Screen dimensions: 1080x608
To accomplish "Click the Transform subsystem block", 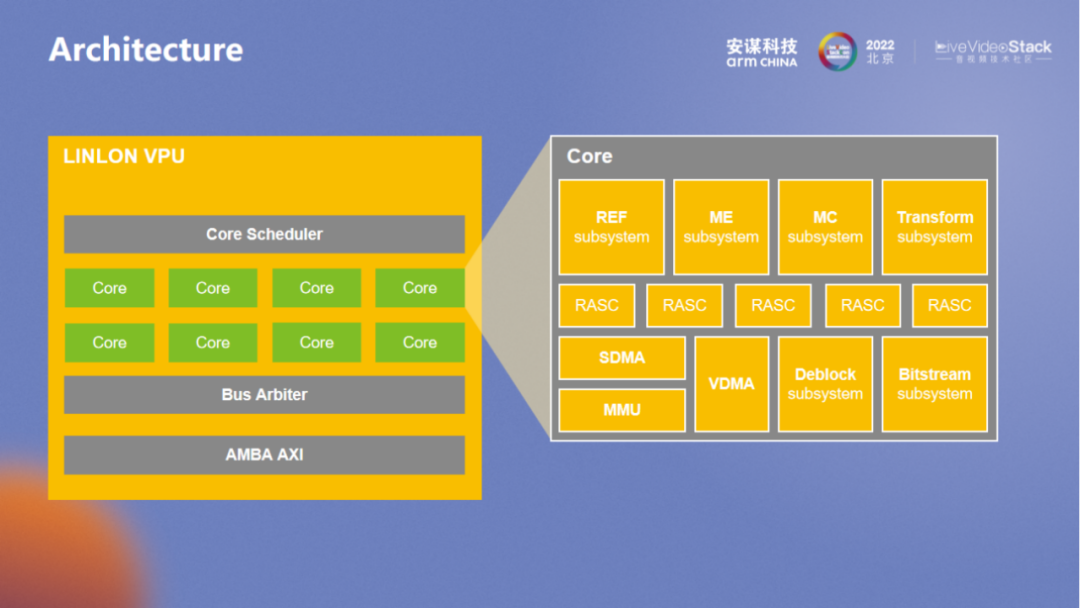I will [934, 227].
